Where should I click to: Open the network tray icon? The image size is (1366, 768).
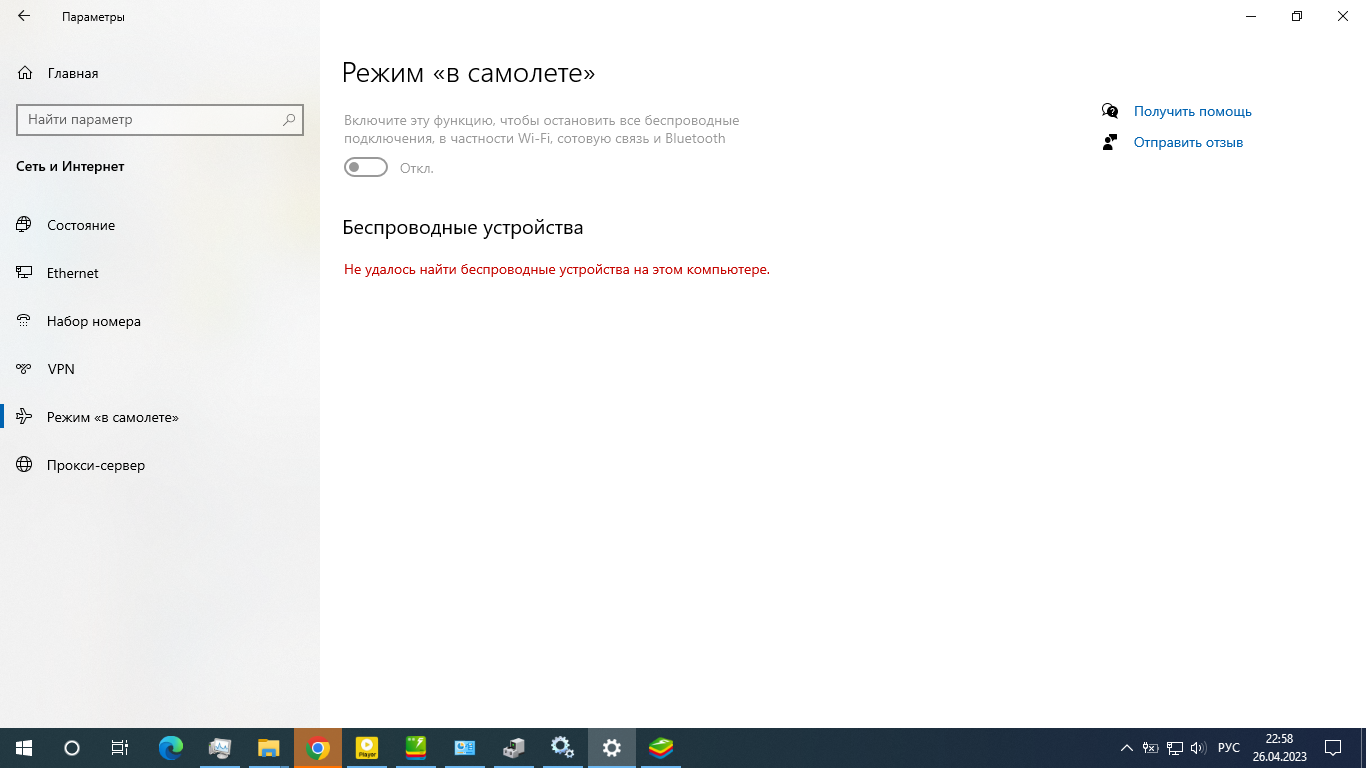pos(1175,748)
